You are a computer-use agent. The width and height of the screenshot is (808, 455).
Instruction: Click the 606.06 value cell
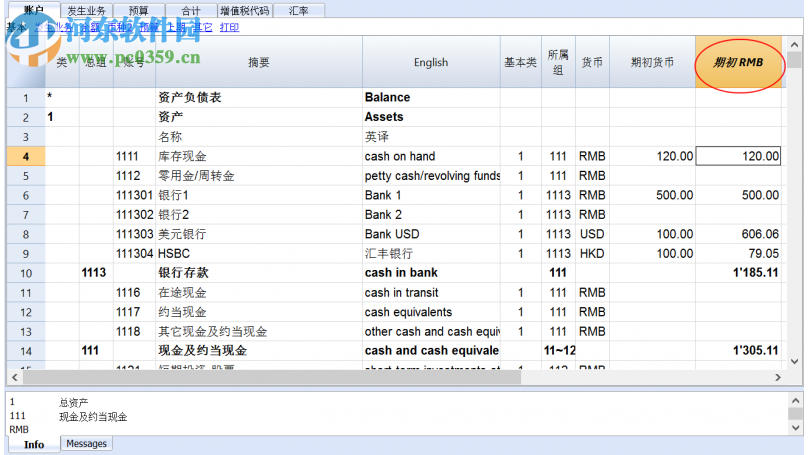738,234
